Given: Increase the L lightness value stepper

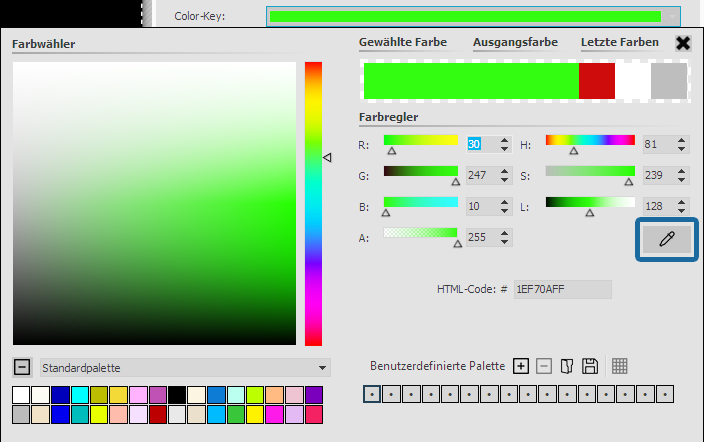Looking at the screenshot, I should point(682,203).
